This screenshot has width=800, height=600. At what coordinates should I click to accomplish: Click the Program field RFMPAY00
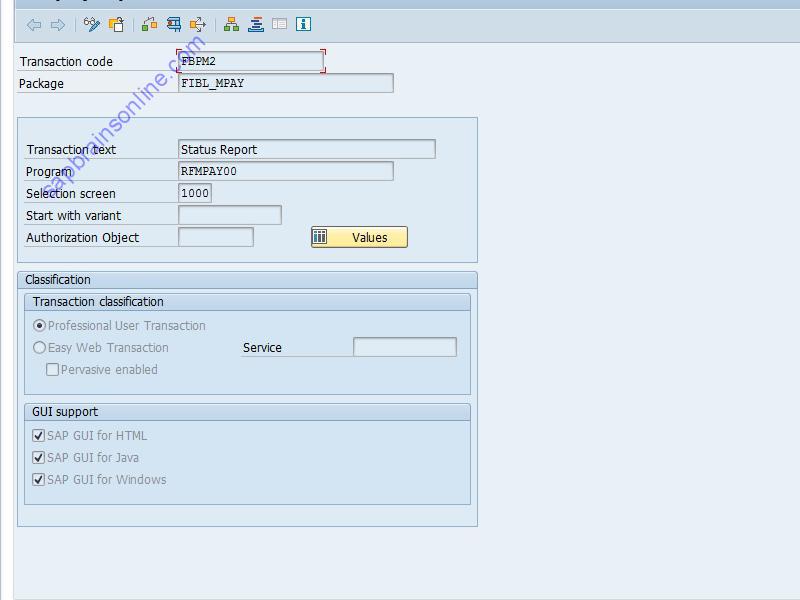(x=286, y=171)
